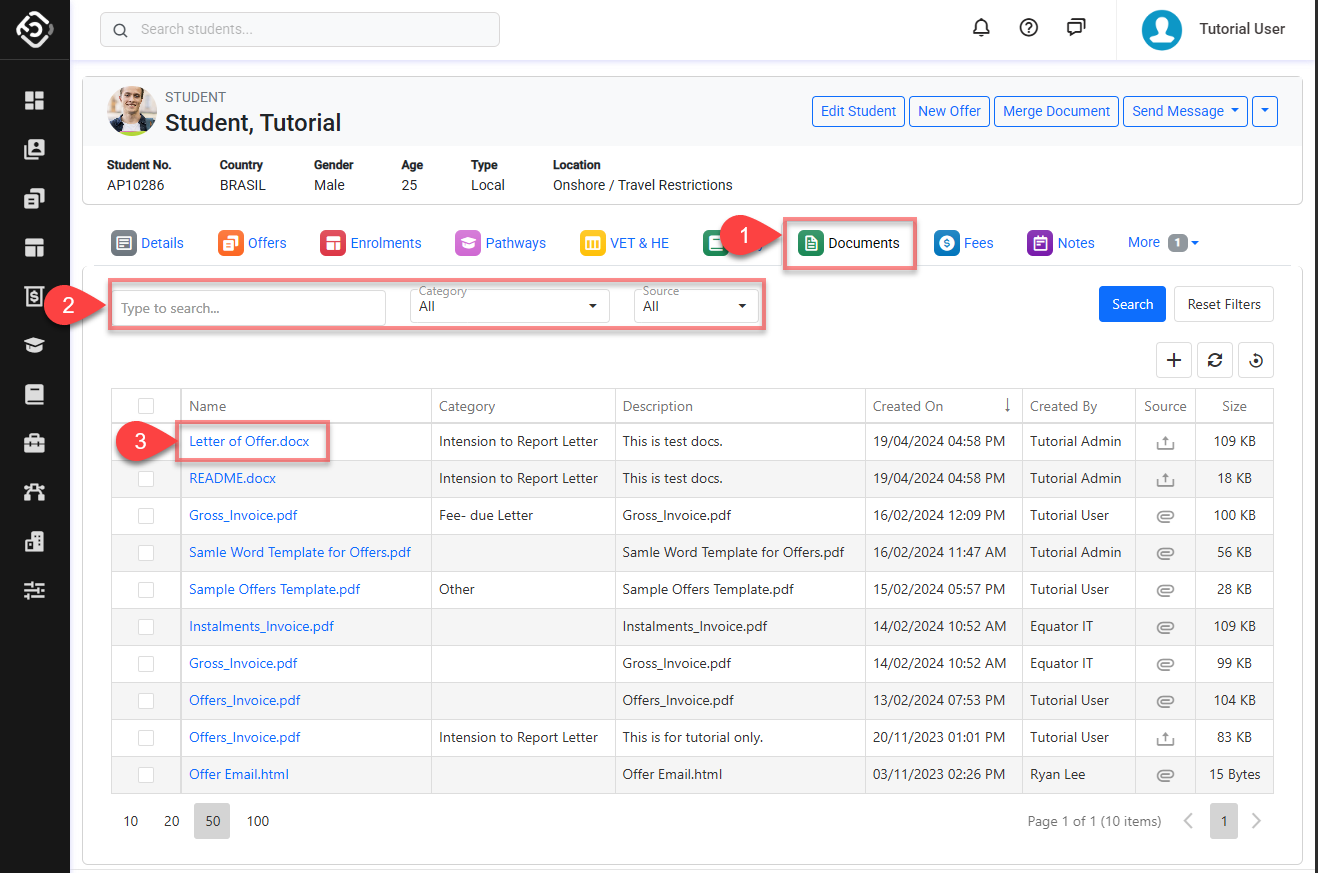Click the notification bell icon
Screen dimensions: 1318x873
(981, 28)
